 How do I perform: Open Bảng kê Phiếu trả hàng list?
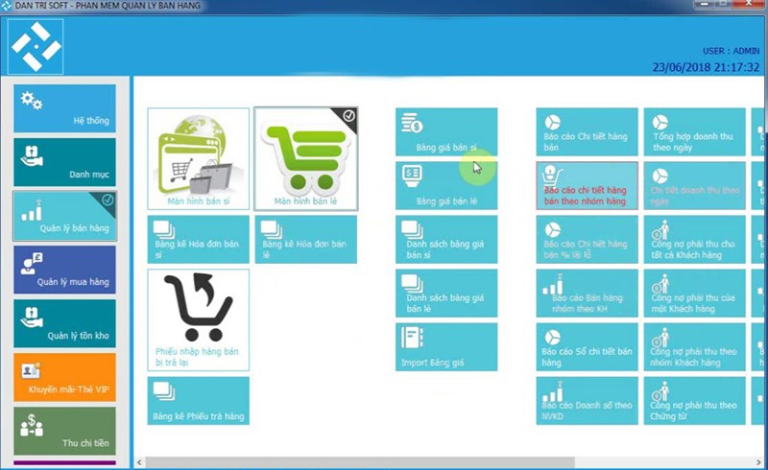[198, 401]
